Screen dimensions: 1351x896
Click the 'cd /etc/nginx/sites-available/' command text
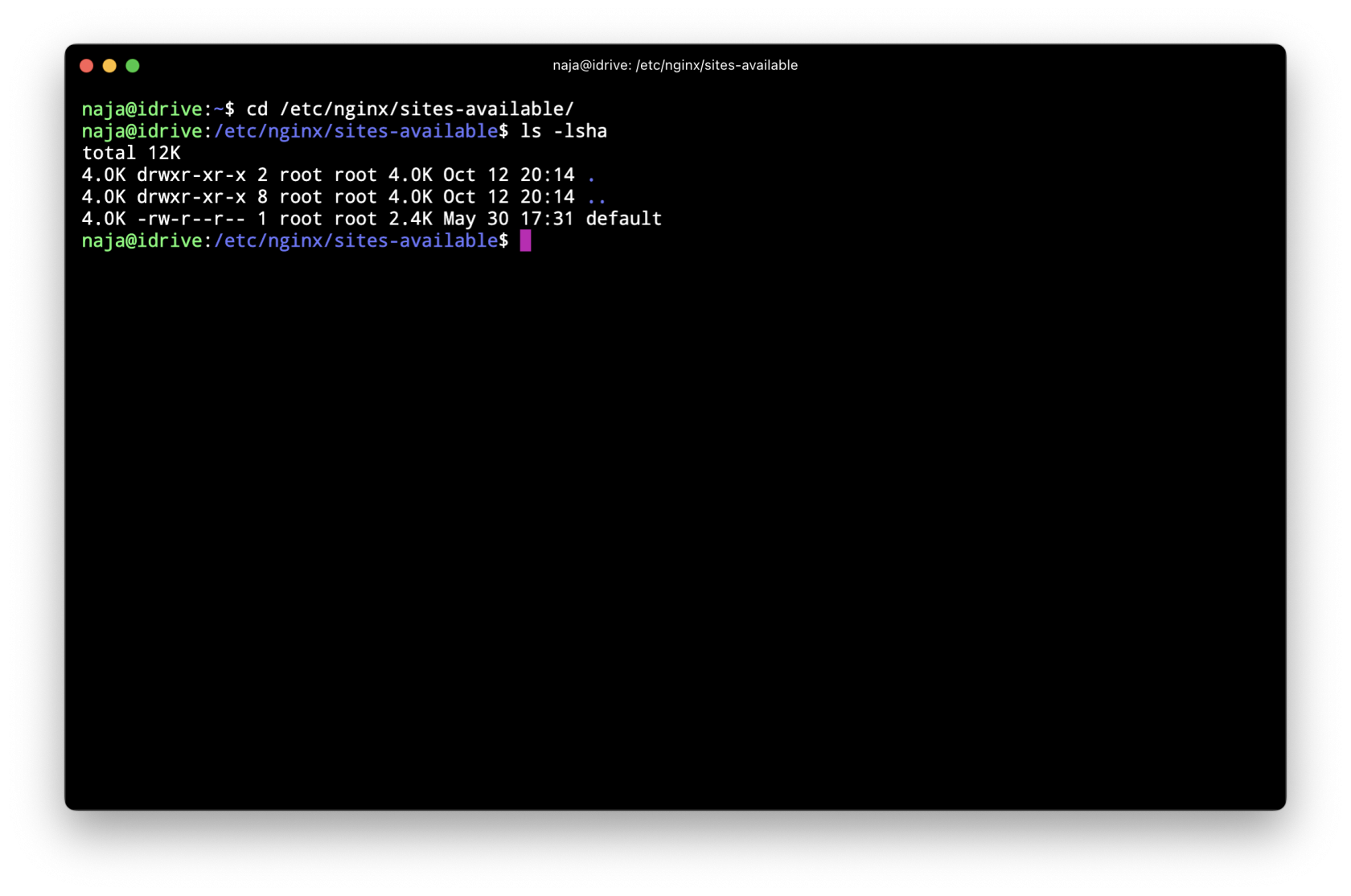[x=410, y=109]
